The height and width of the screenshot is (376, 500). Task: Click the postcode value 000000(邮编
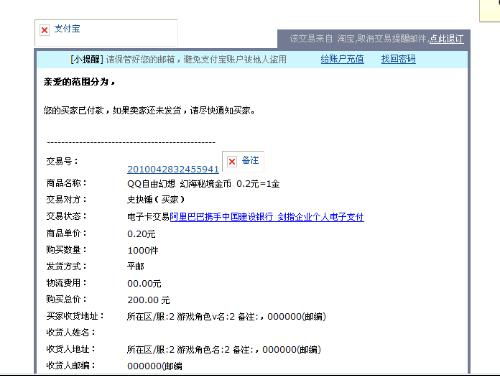[155, 366]
